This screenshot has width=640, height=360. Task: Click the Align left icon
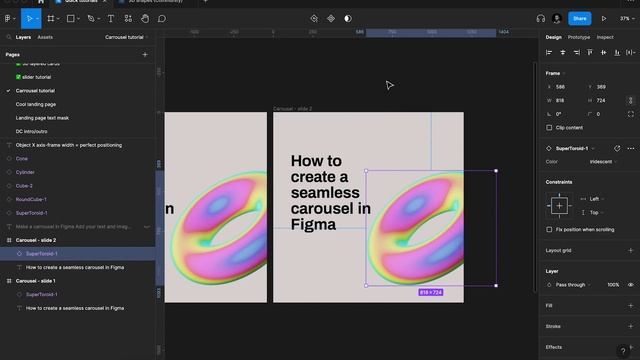point(549,52)
